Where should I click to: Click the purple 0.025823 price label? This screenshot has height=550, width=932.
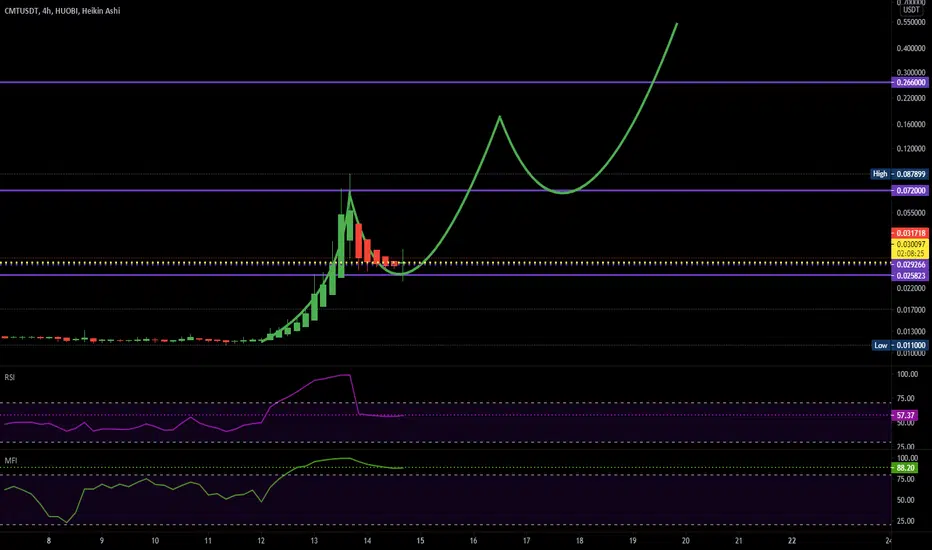pyautogui.click(x=911, y=276)
